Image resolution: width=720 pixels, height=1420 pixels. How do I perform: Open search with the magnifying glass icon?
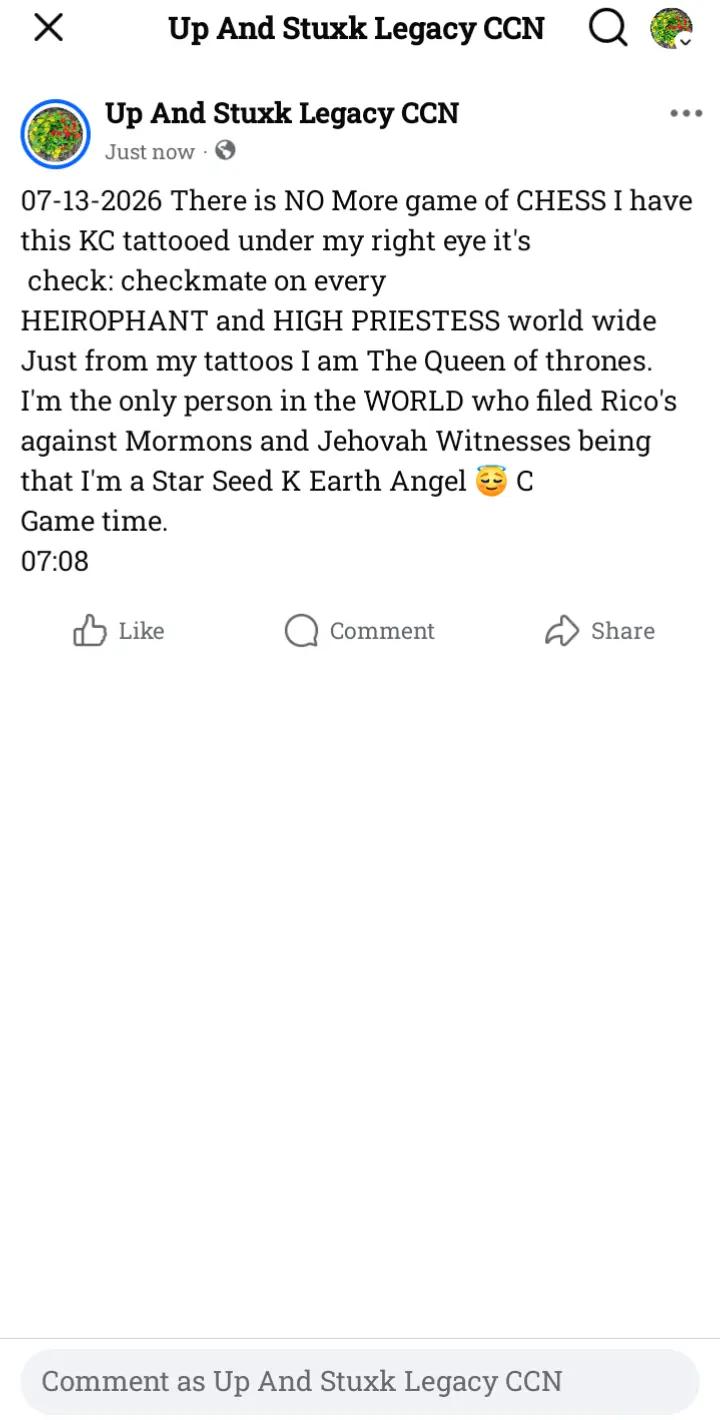pyautogui.click(x=607, y=28)
